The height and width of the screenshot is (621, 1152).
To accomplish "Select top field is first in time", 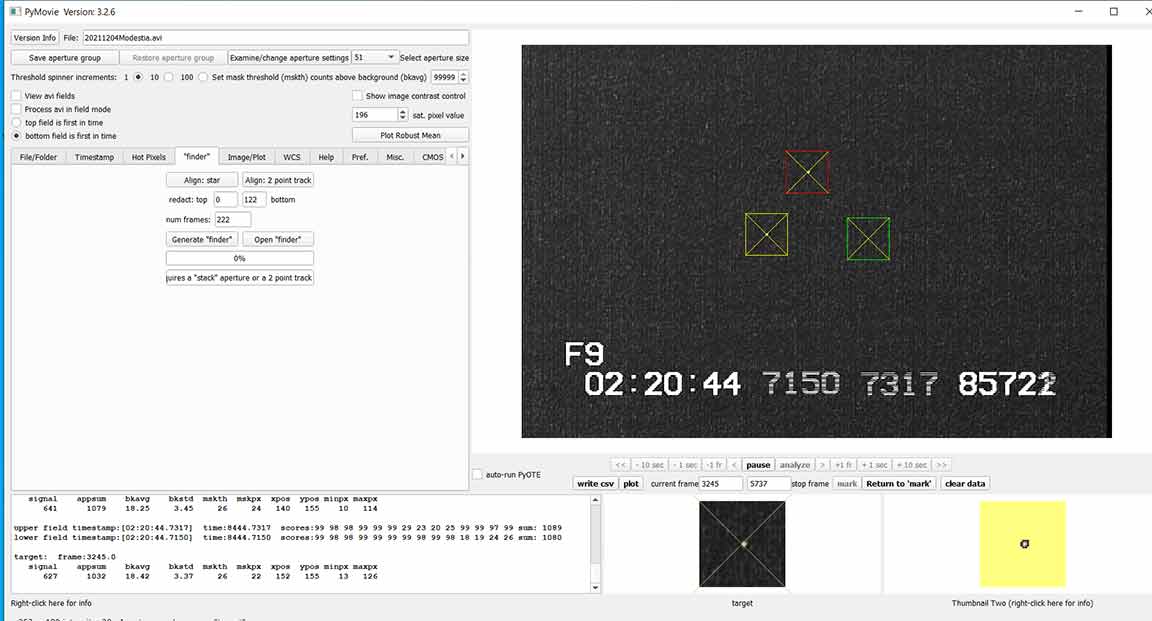I will pyautogui.click(x=16, y=123).
